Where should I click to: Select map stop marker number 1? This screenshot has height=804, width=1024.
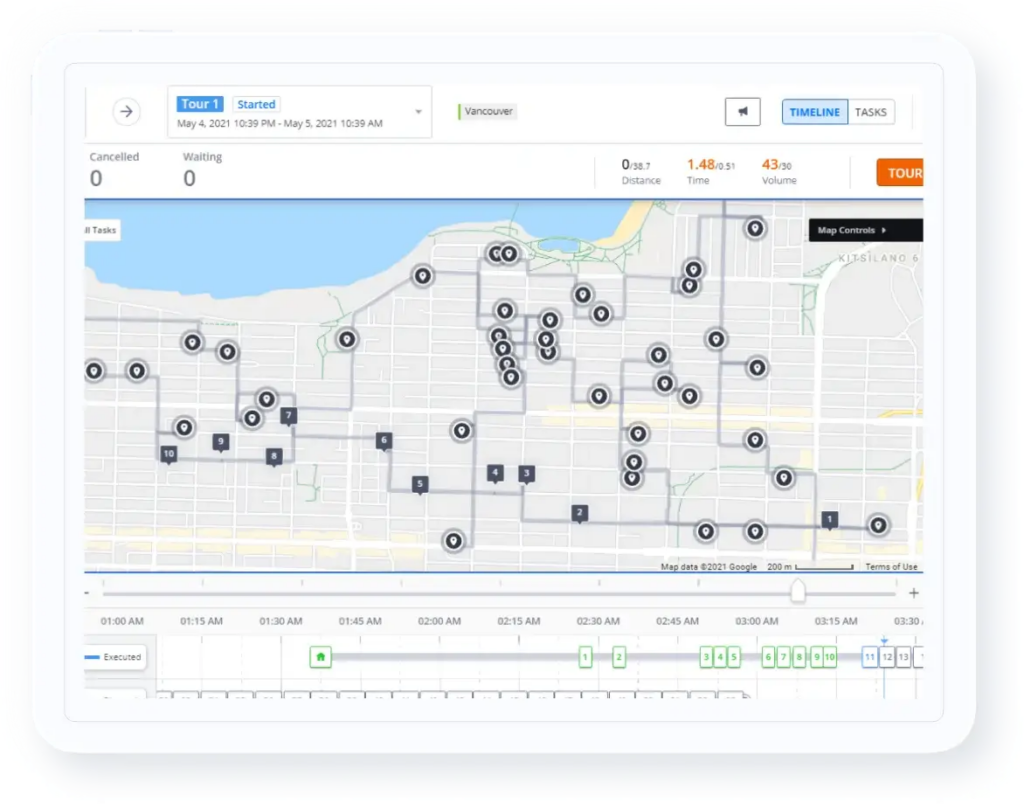click(x=829, y=520)
